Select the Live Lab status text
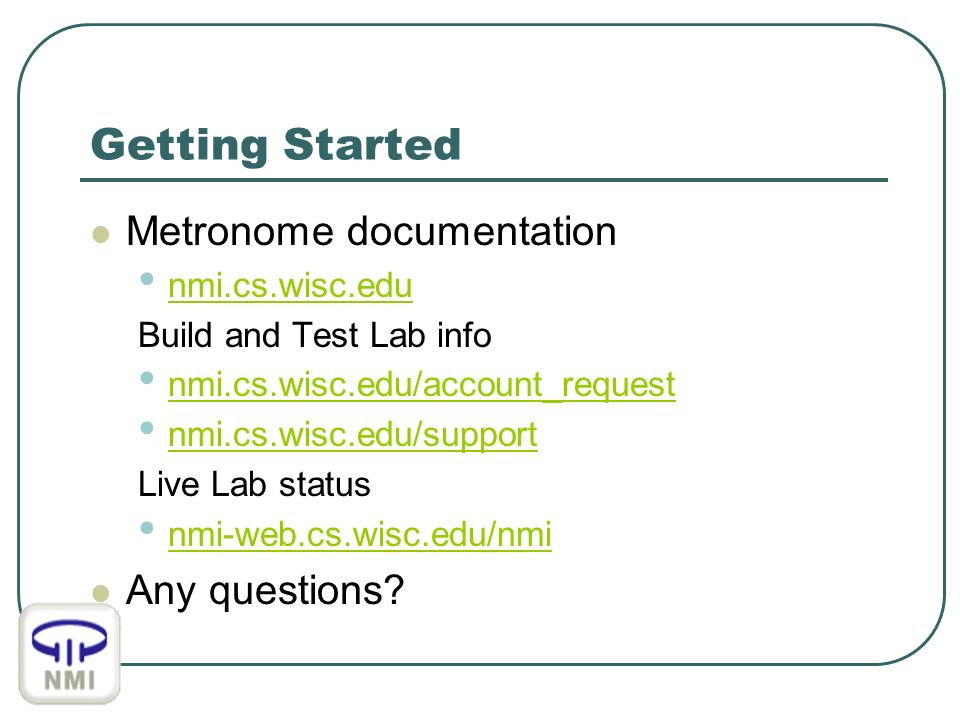The image size is (960, 720). pos(254,484)
